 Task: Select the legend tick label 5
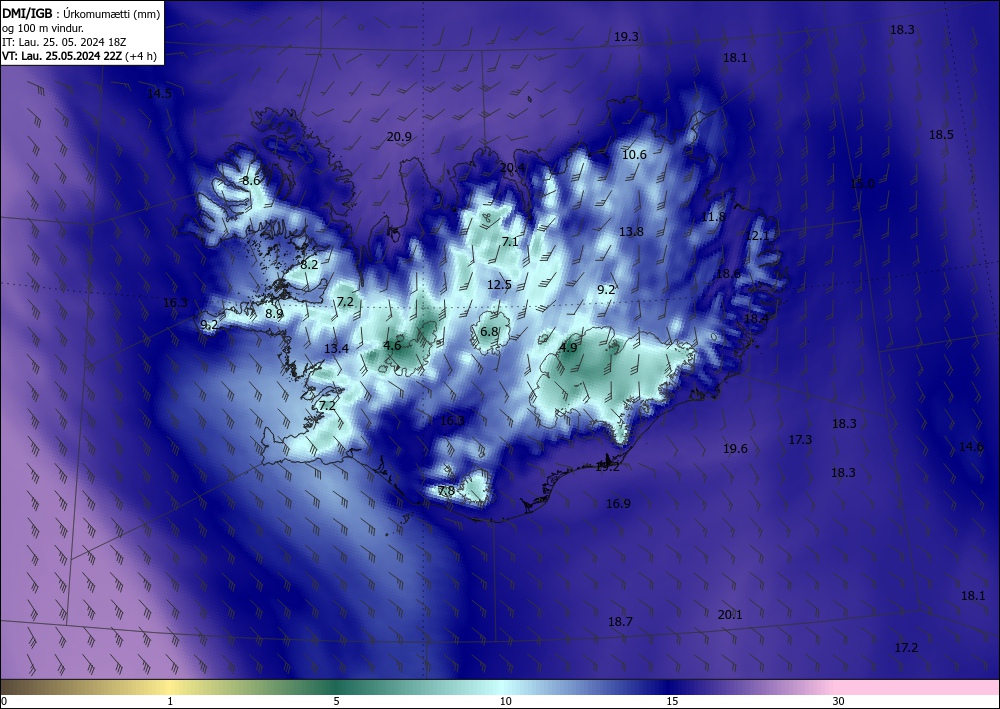(x=336, y=701)
